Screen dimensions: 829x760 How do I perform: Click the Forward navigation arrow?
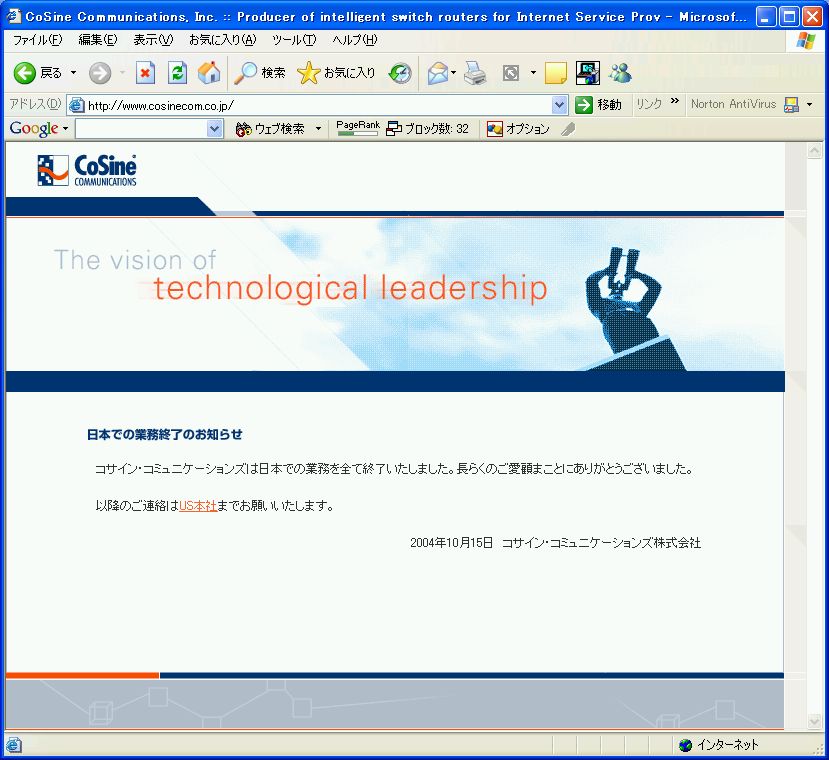pos(99,73)
